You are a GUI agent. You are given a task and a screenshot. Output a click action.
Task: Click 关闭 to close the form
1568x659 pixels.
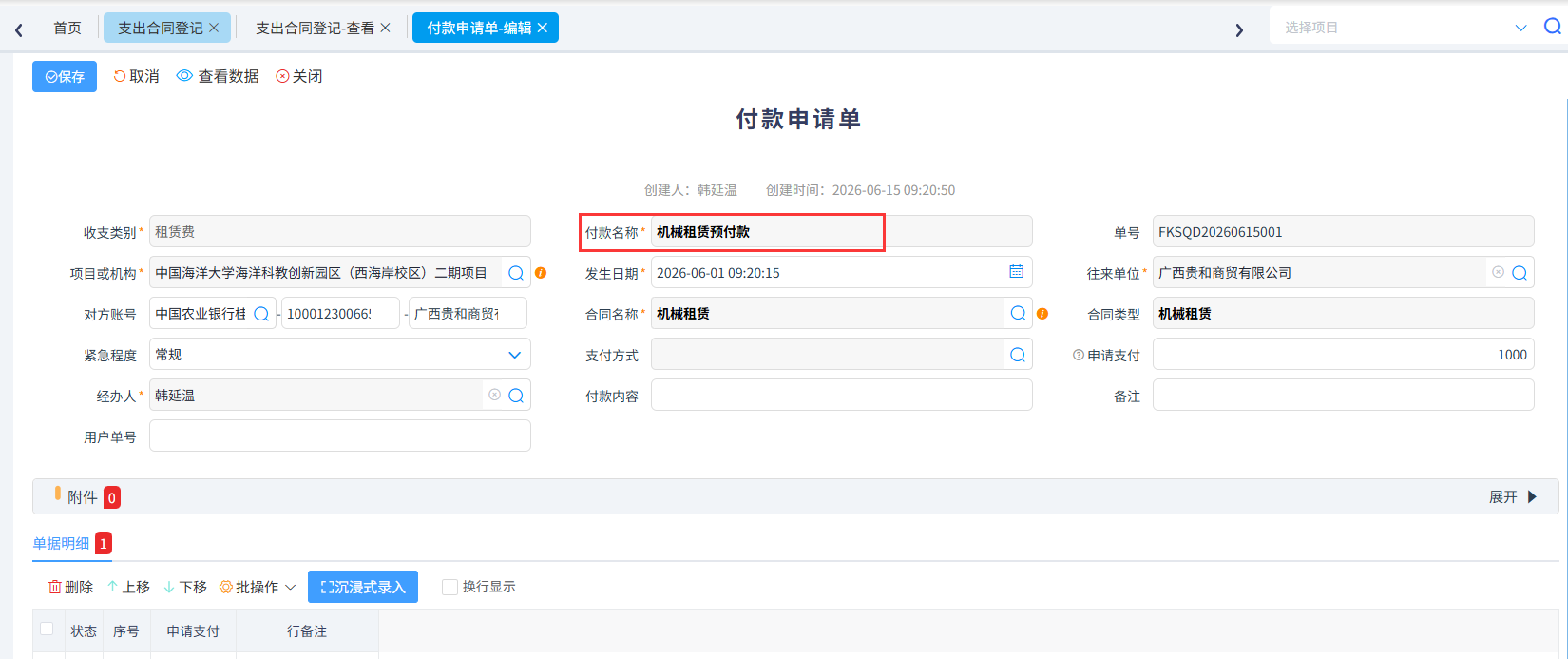[x=299, y=76]
